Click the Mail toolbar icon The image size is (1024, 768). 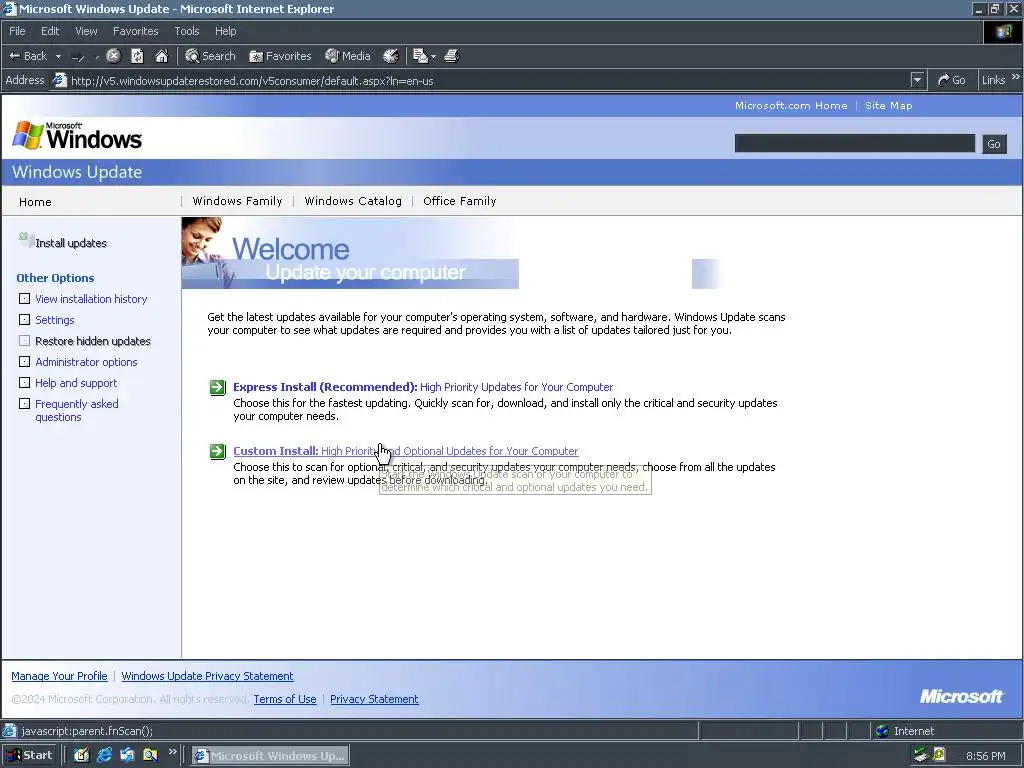[420, 56]
